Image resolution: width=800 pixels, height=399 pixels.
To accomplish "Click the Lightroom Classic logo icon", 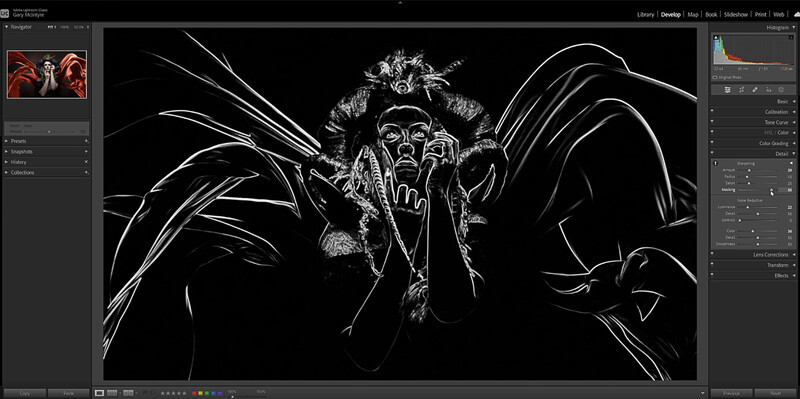I will coord(4,13).
